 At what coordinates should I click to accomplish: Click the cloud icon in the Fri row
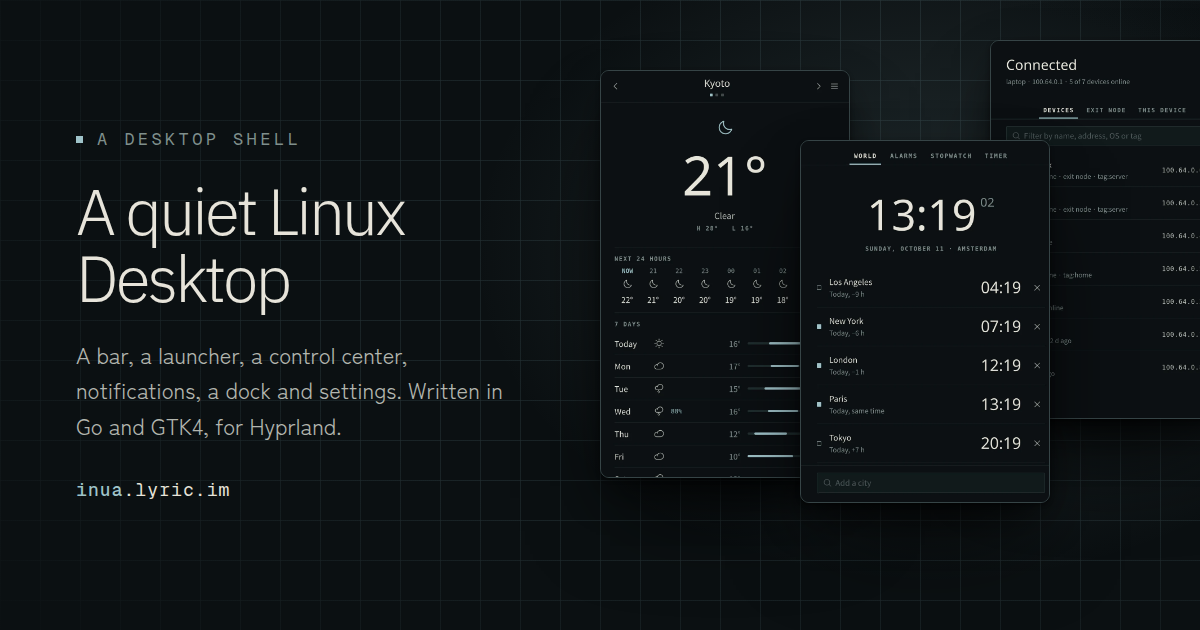[659, 456]
